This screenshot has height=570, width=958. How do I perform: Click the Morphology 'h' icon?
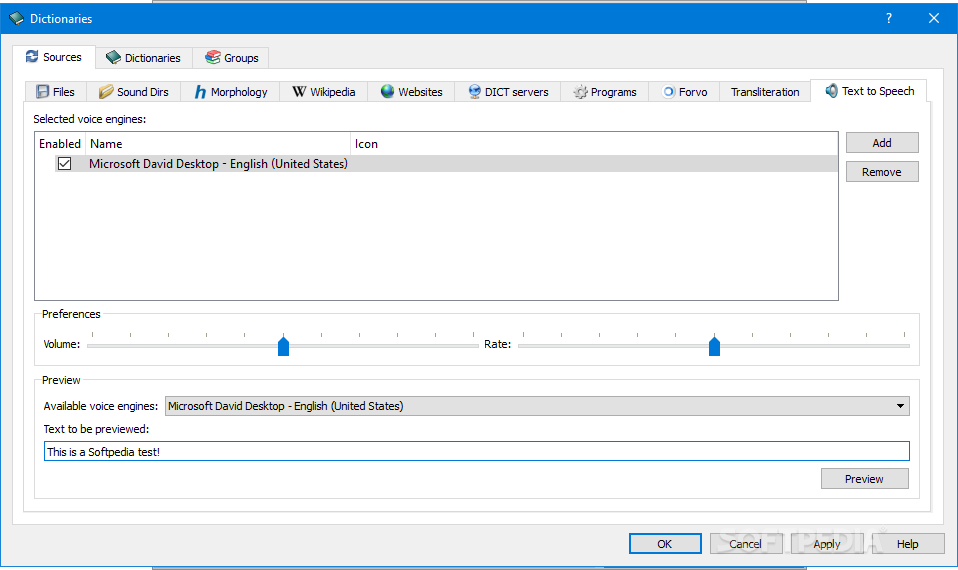pos(200,92)
